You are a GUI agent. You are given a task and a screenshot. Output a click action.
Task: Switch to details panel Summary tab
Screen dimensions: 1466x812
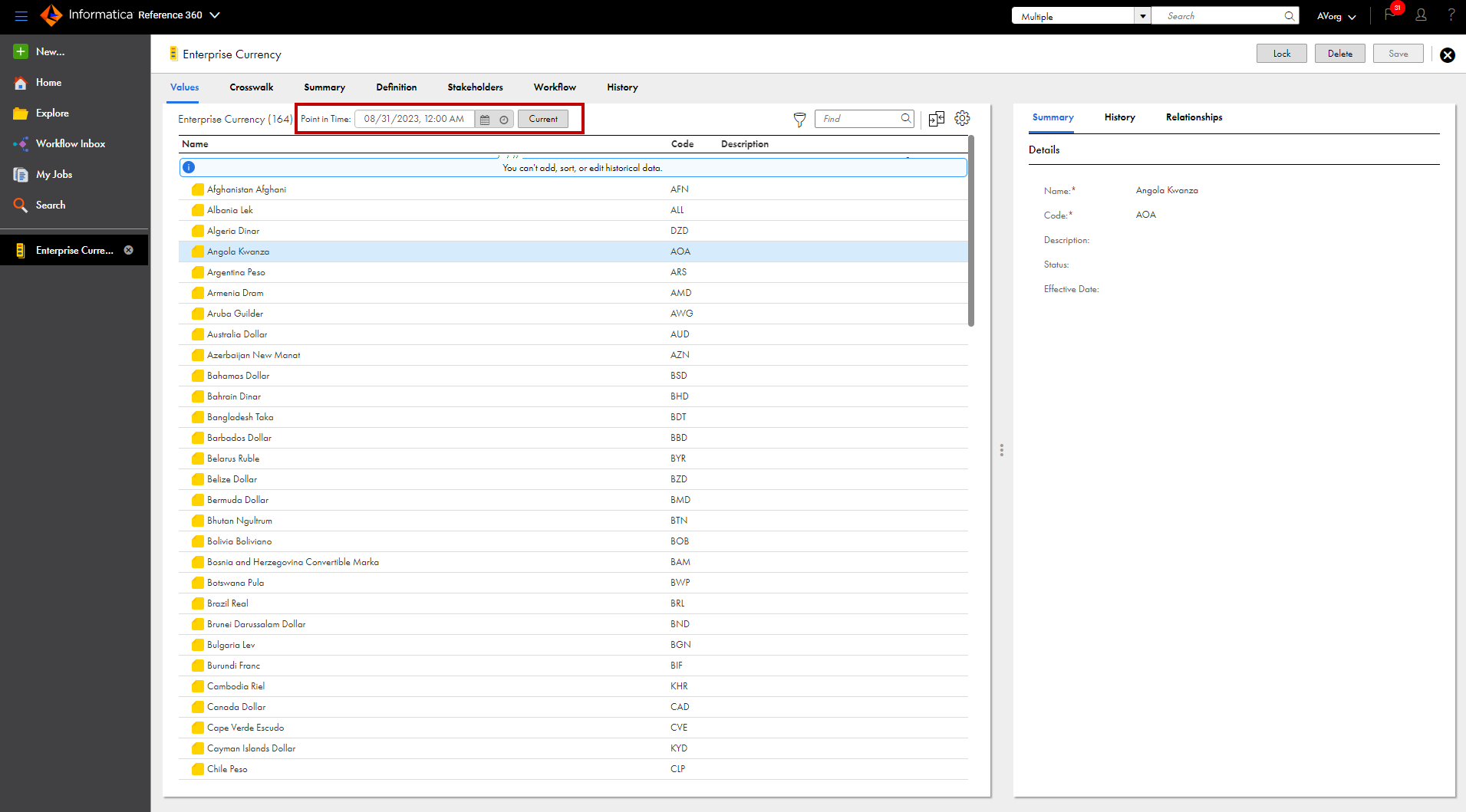coord(1053,117)
